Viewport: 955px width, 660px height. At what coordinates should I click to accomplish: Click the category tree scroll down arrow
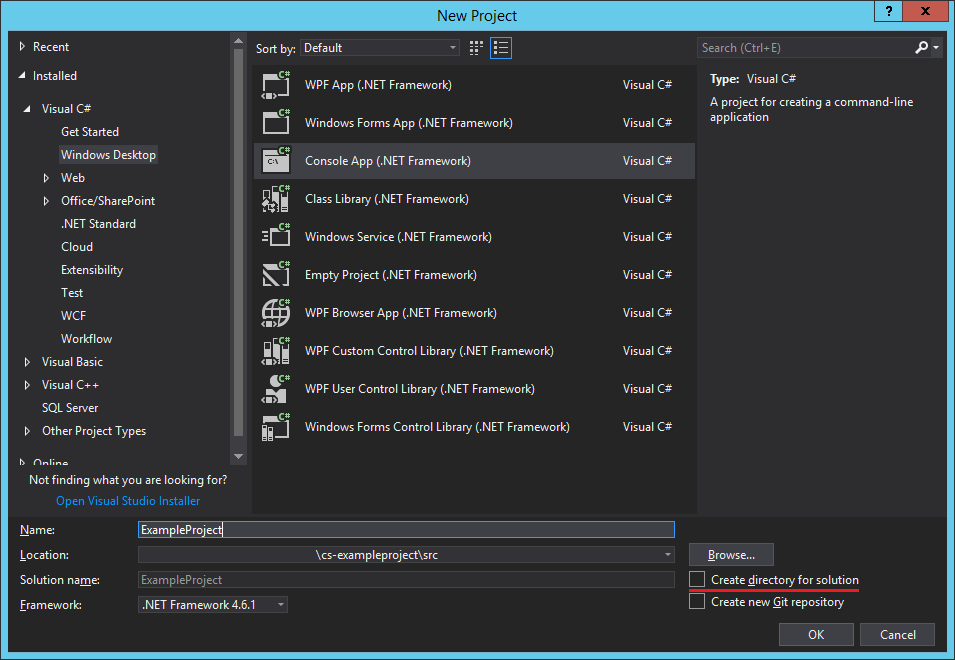[x=238, y=456]
